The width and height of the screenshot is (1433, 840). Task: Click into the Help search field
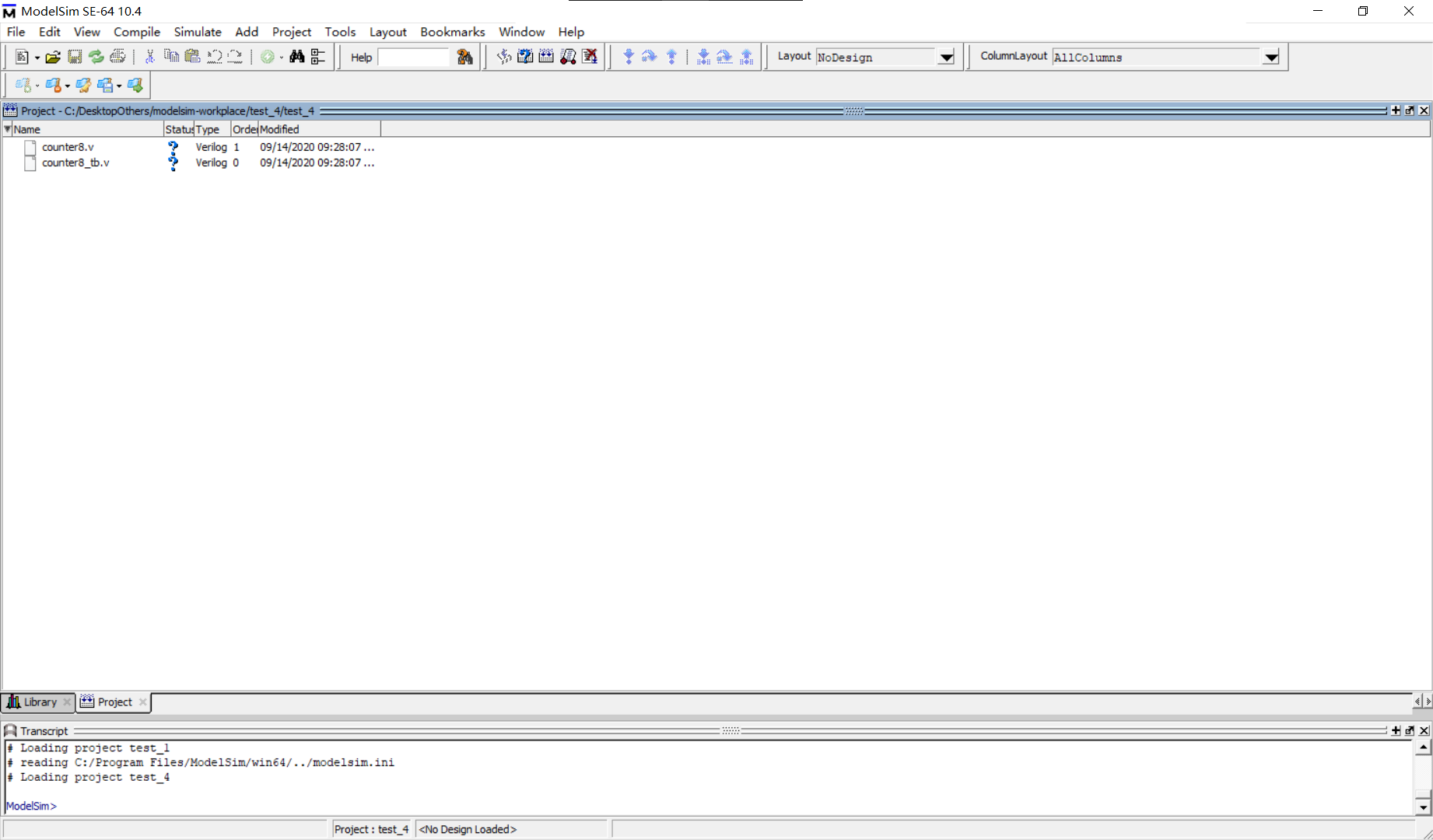[x=413, y=57]
